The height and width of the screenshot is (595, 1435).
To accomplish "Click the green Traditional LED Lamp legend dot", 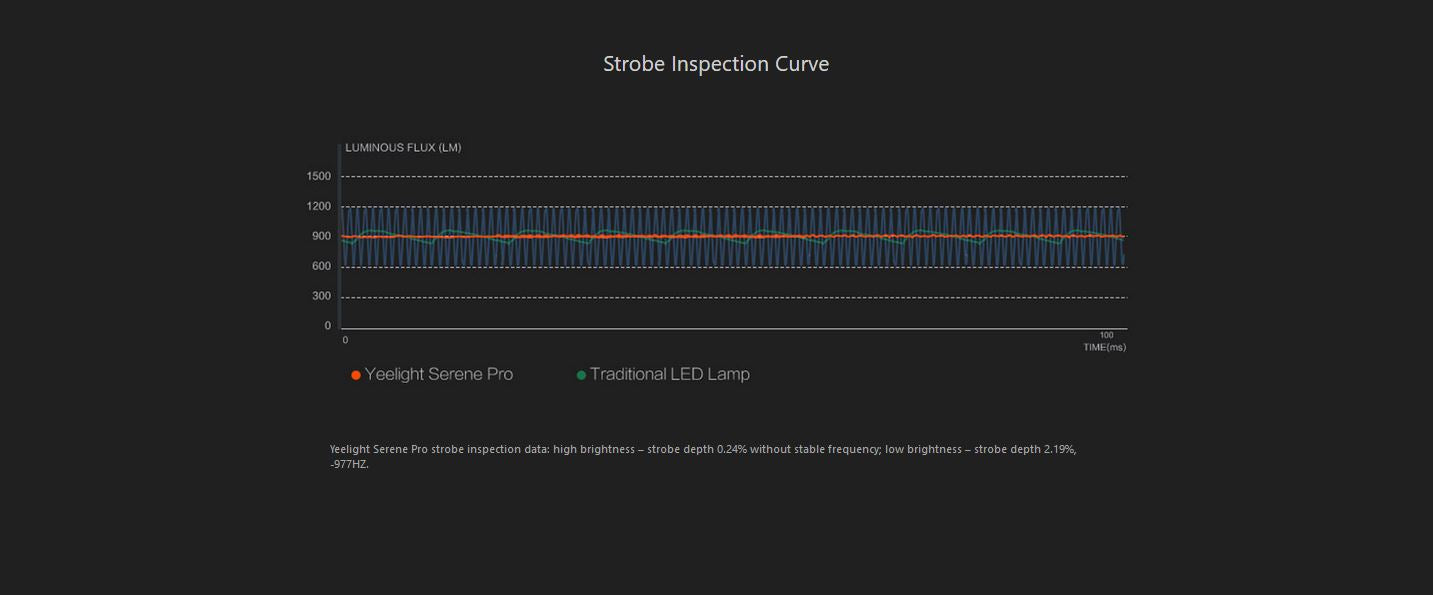I will [581, 375].
